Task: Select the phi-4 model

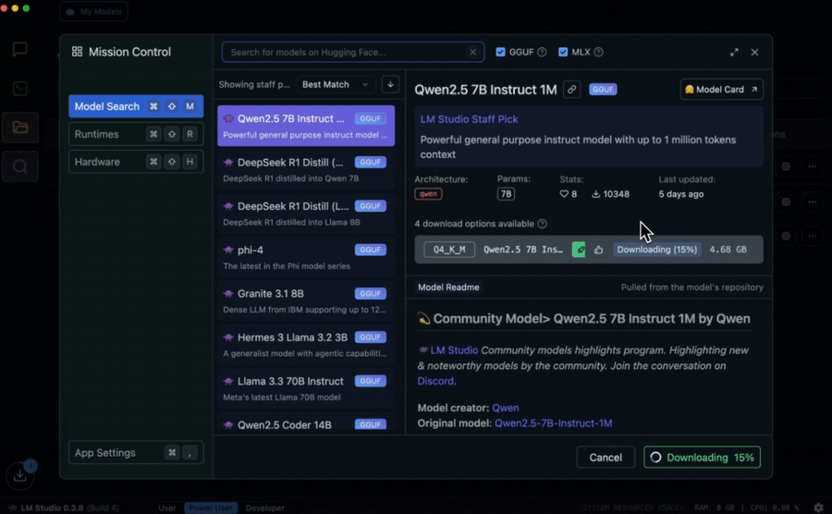Action: 306,257
